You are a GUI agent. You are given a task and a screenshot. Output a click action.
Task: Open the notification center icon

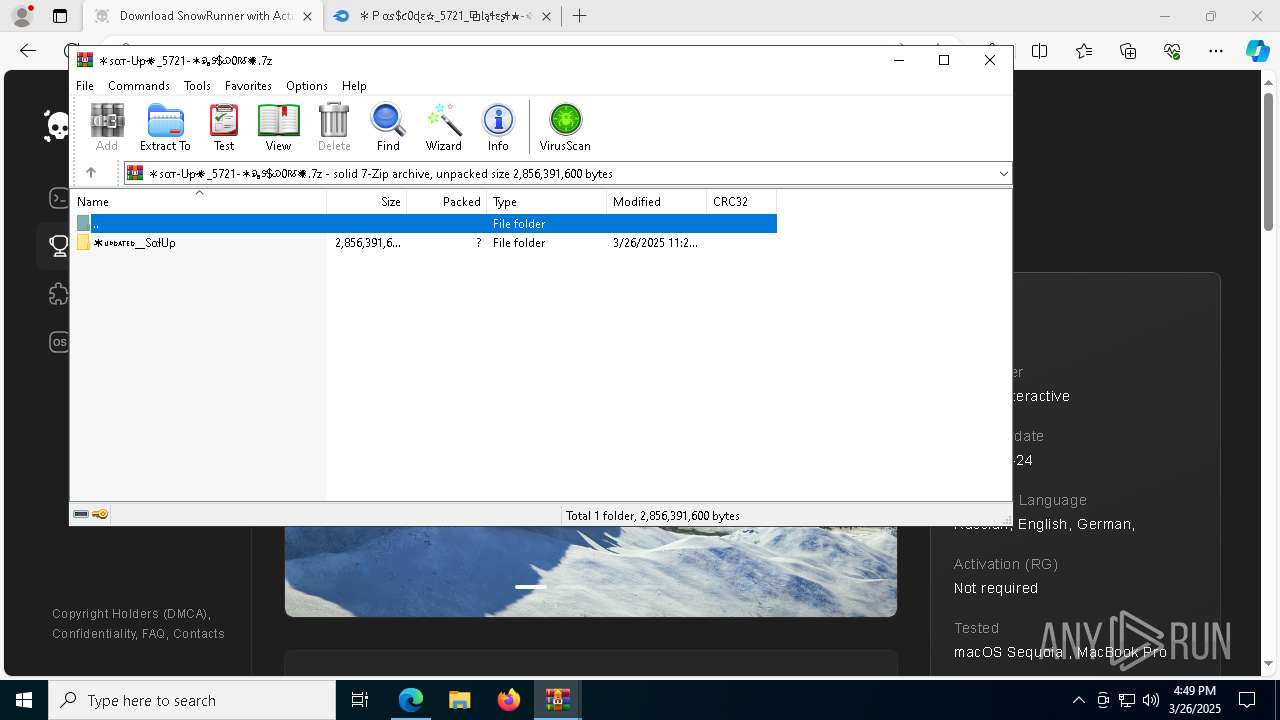[1247, 700]
